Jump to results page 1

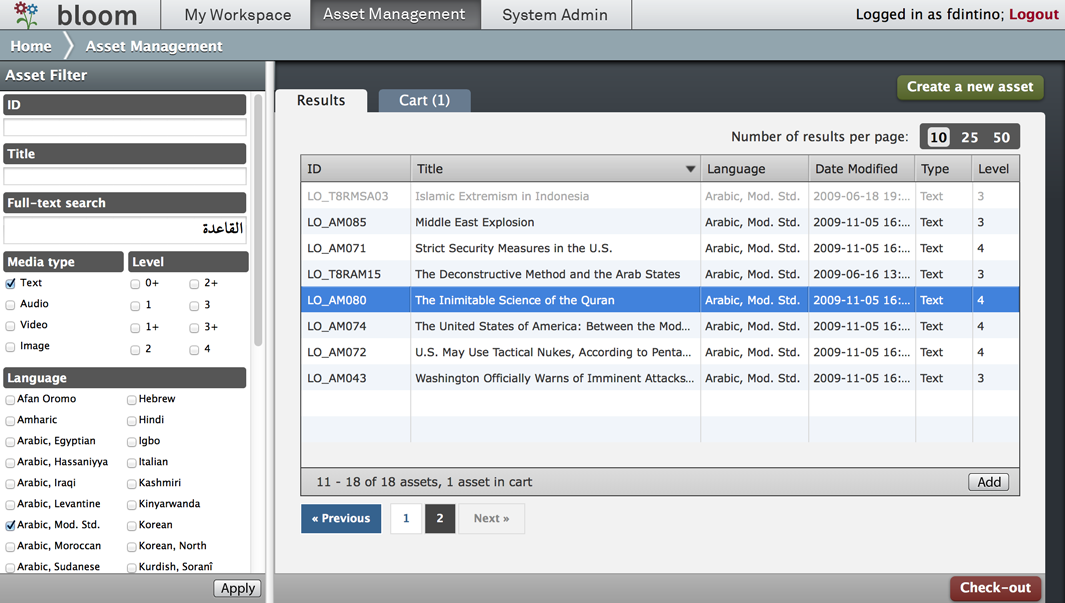[x=406, y=518]
